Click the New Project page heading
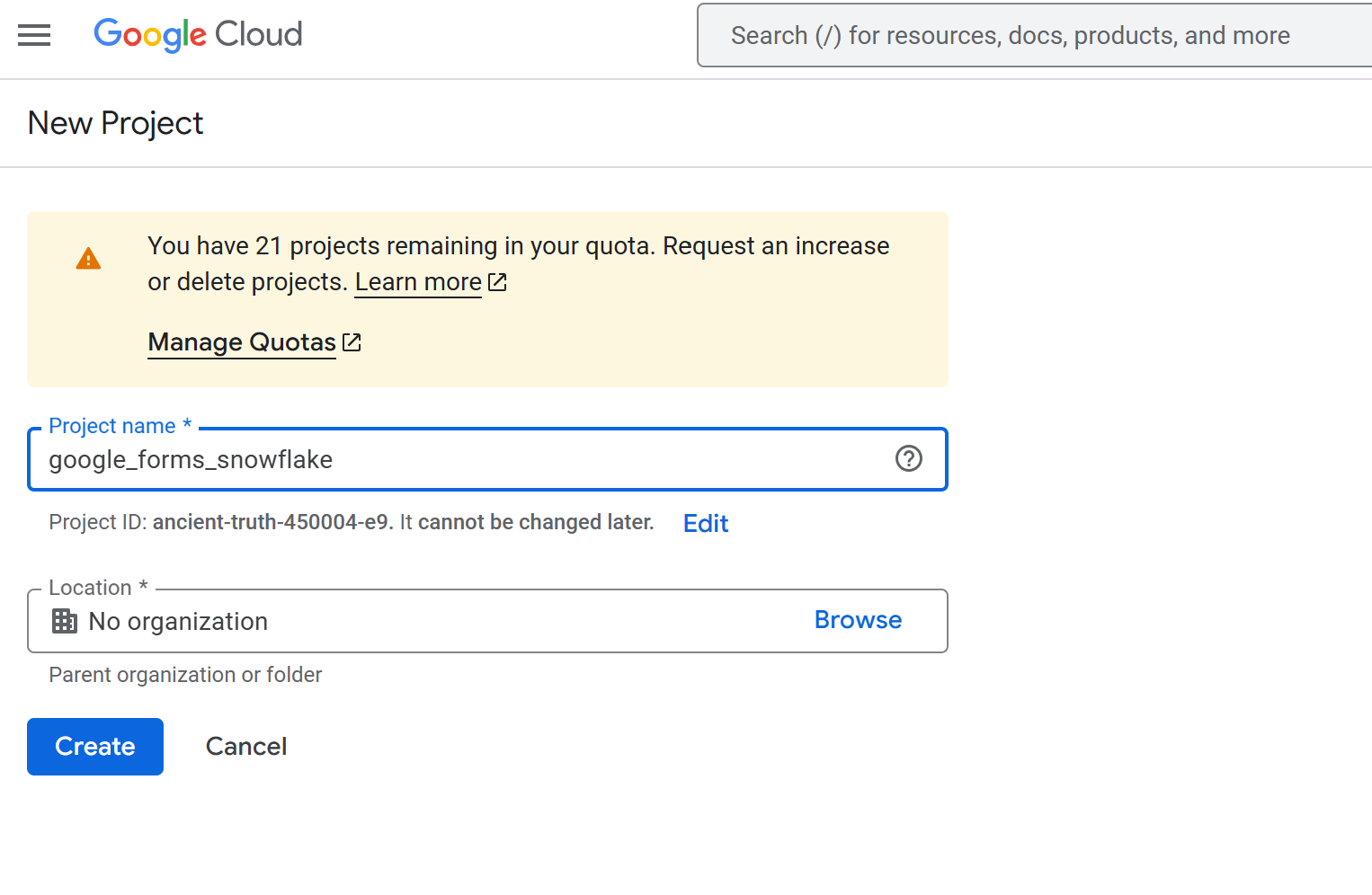Screen dimensions: 1372x895 pyautogui.click(x=116, y=123)
